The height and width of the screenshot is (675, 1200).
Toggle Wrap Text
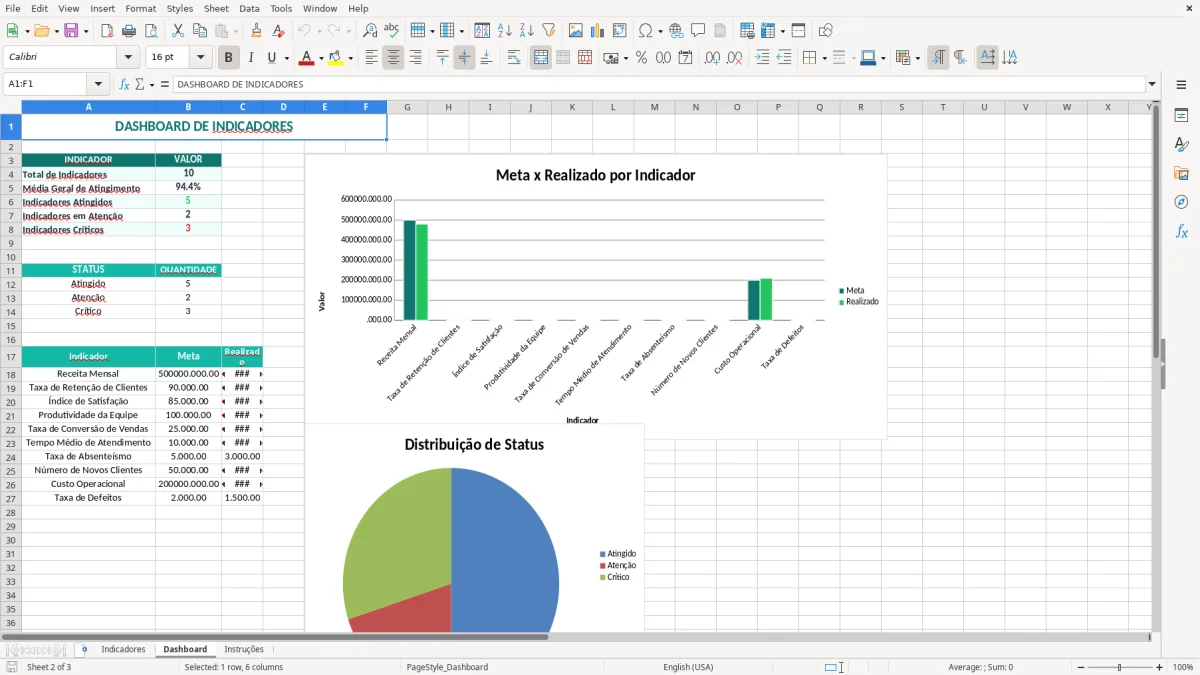(x=514, y=58)
